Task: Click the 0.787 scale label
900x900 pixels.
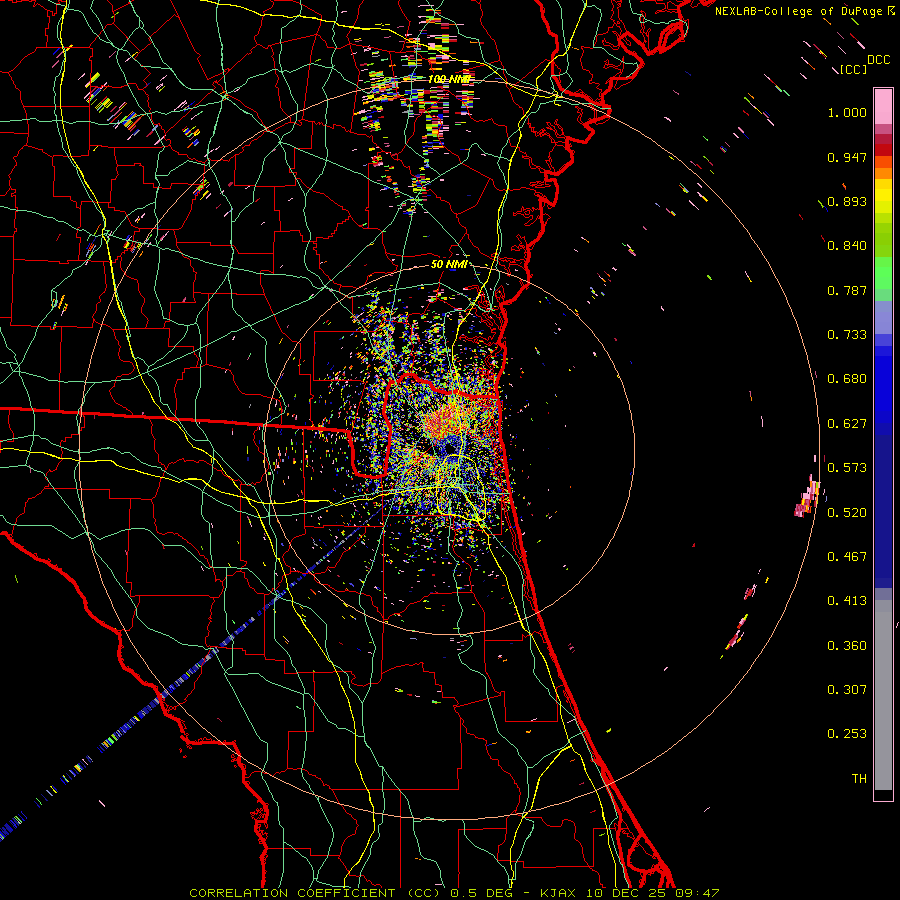Action: [847, 290]
